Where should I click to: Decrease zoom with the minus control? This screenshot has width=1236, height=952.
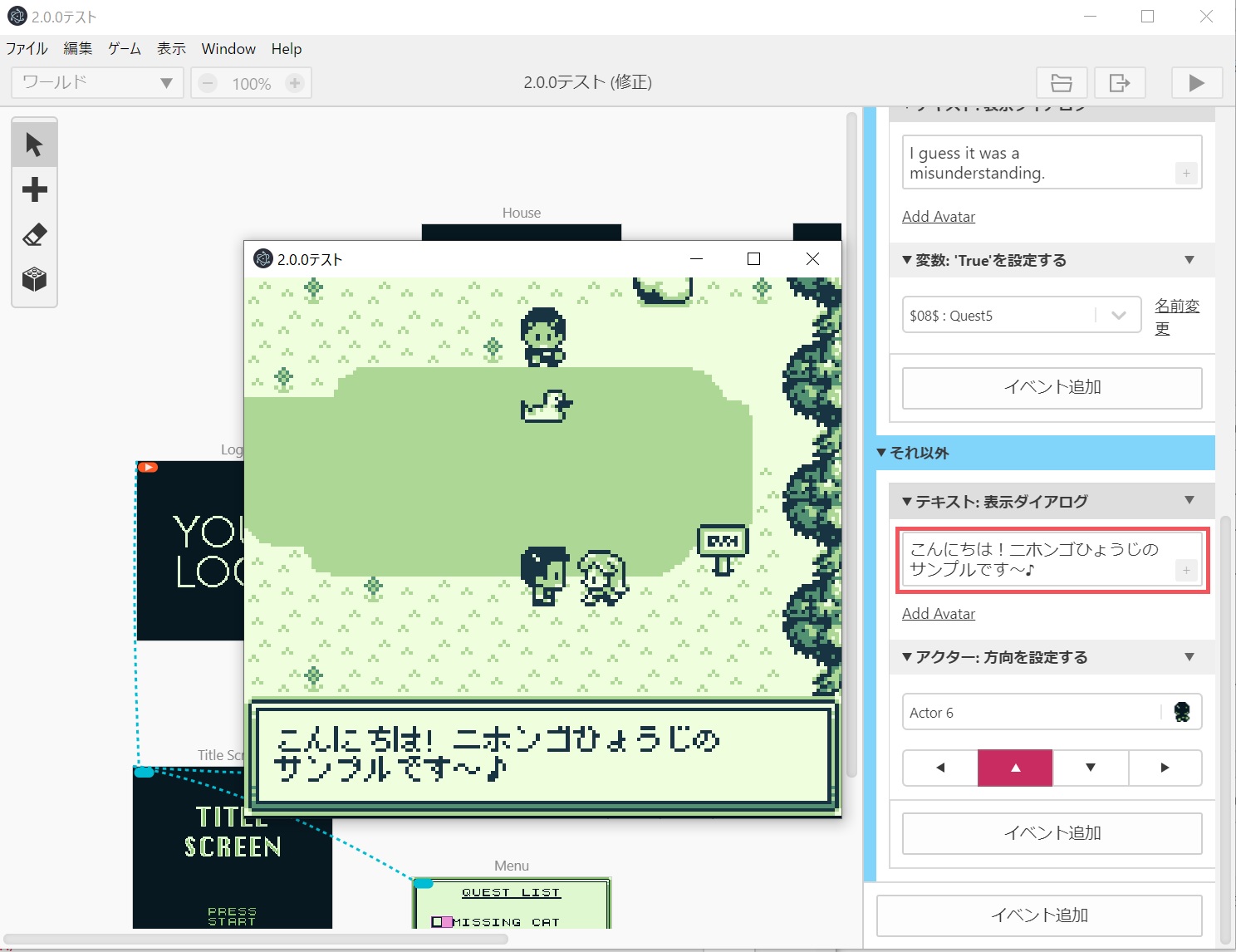click(206, 82)
